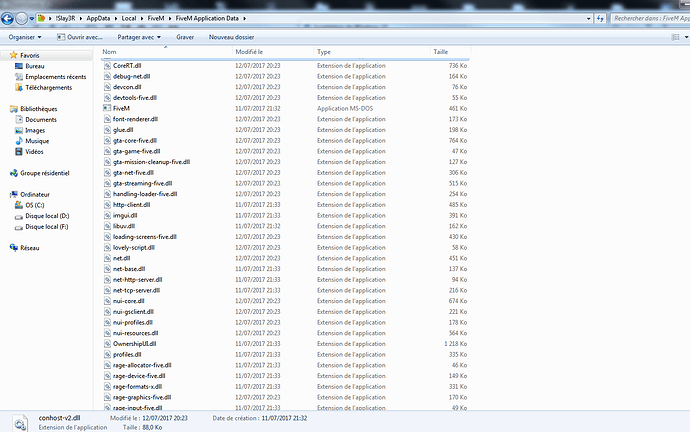
Task: Click the net.dll file icon
Action: coord(107,258)
